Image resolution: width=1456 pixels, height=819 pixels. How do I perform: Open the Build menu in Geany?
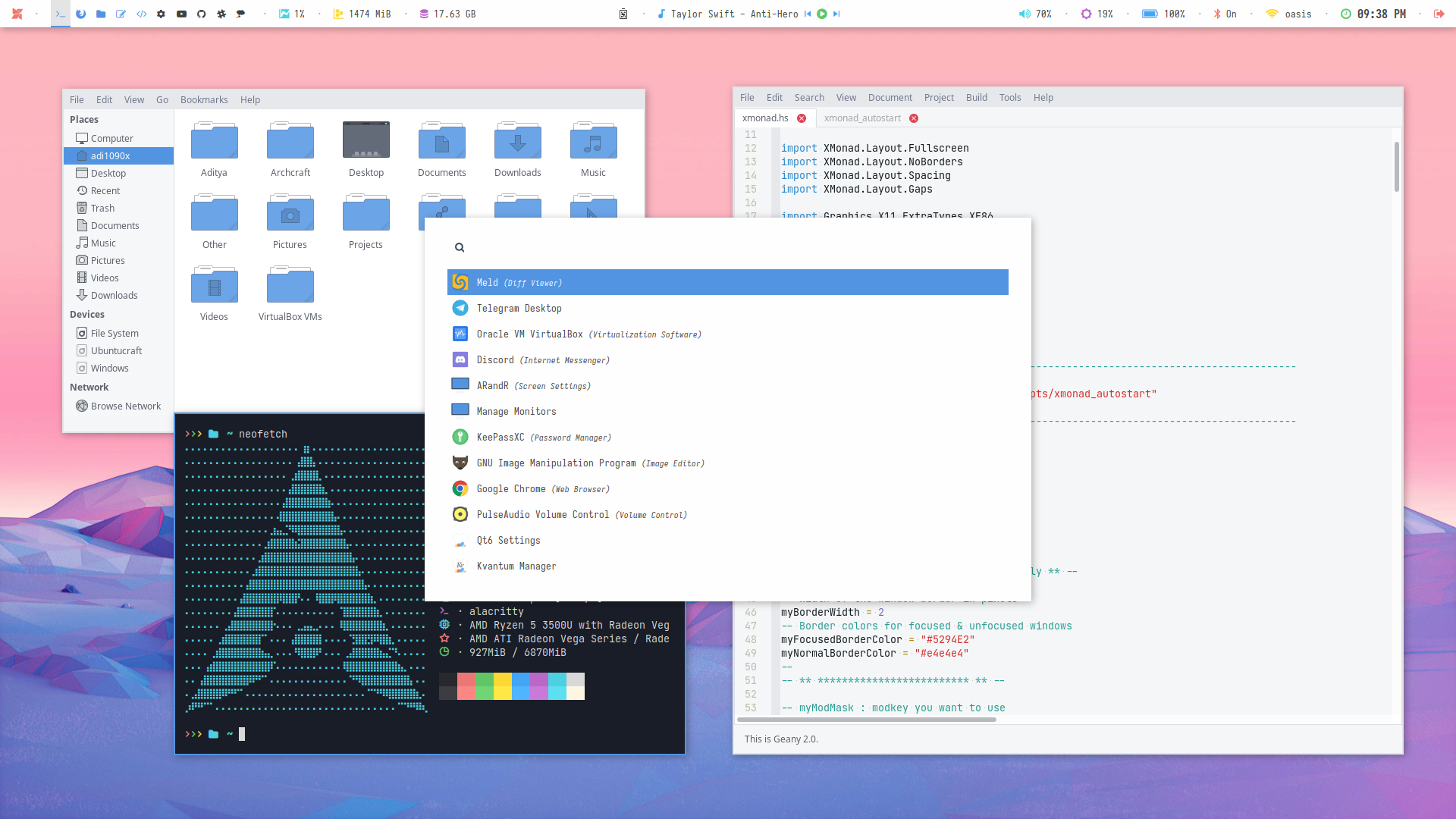pyautogui.click(x=976, y=98)
